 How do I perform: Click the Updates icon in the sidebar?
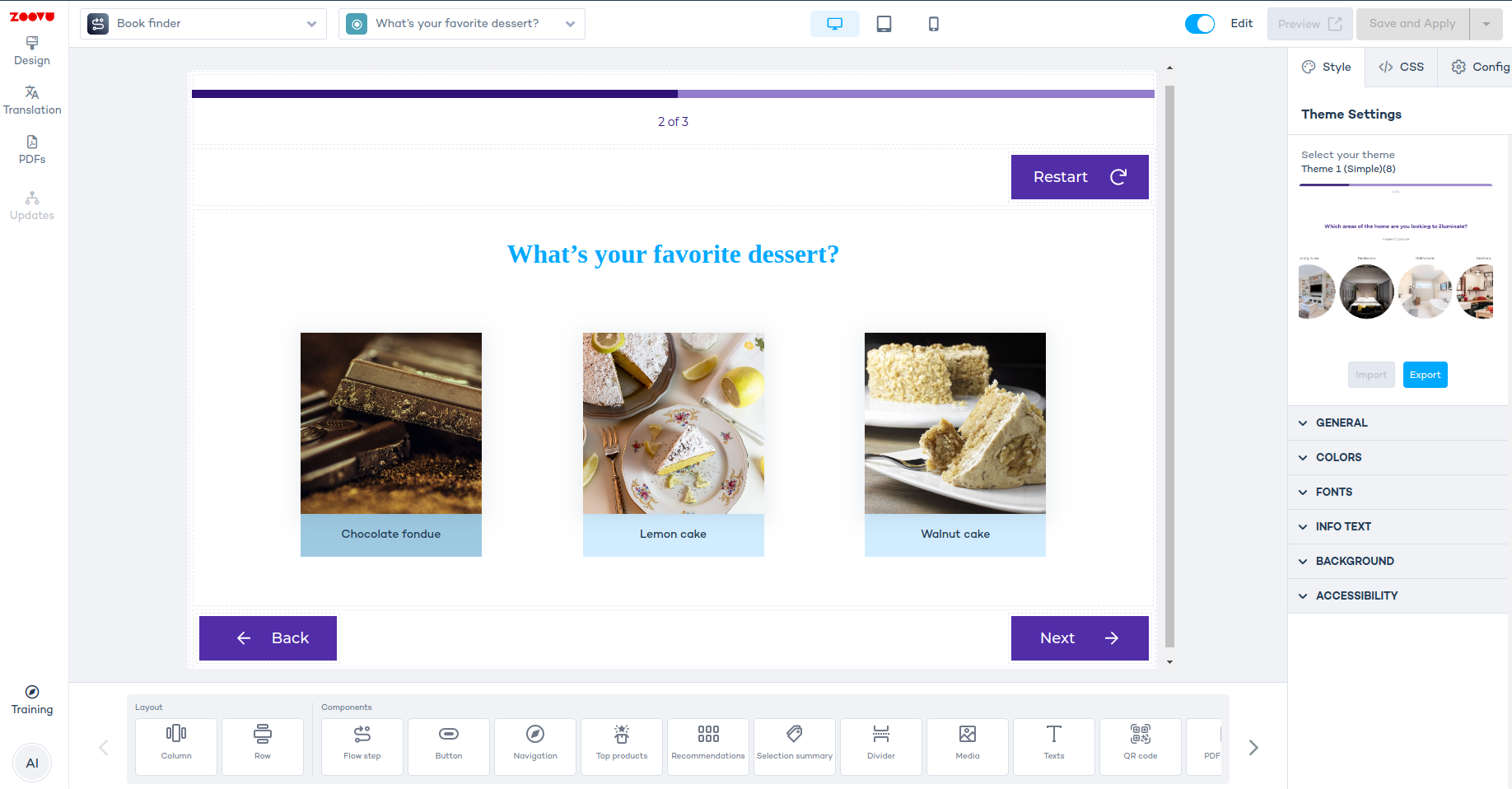(31, 205)
